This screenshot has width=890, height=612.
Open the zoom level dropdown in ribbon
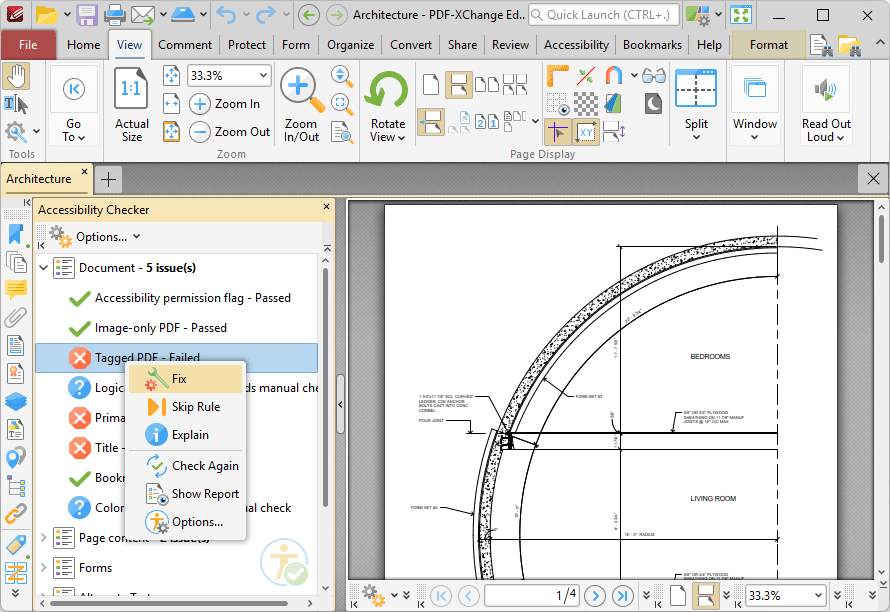point(263,76)
